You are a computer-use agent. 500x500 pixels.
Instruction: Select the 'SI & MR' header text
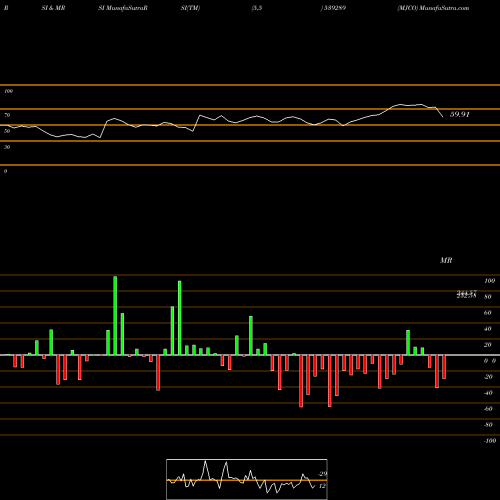coord(53,8)
